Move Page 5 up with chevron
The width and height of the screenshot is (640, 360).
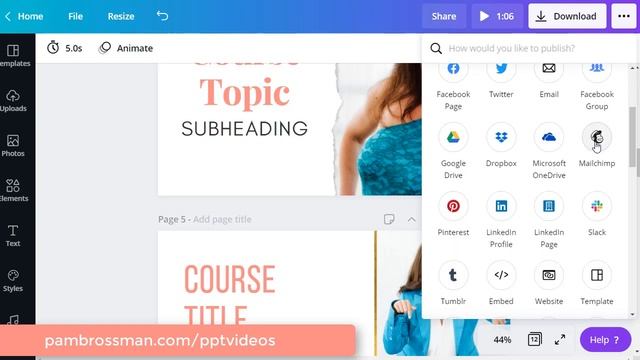click(x=411, y=220)
